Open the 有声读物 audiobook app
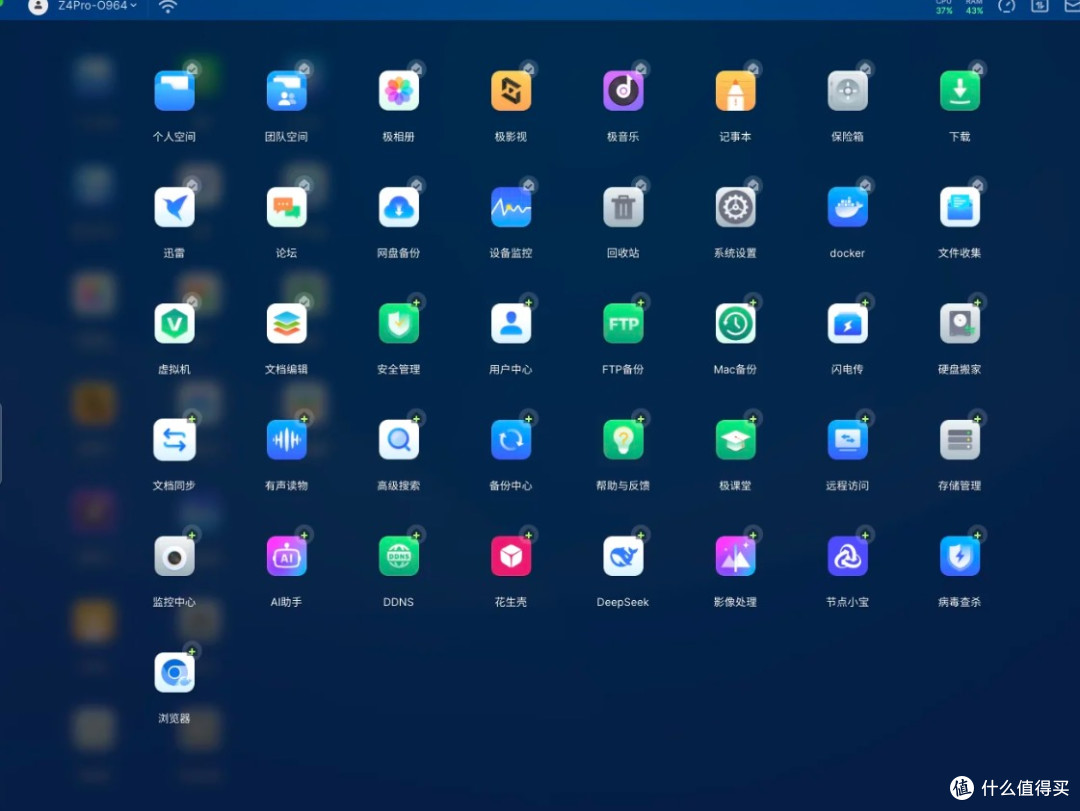 point(287,440)
